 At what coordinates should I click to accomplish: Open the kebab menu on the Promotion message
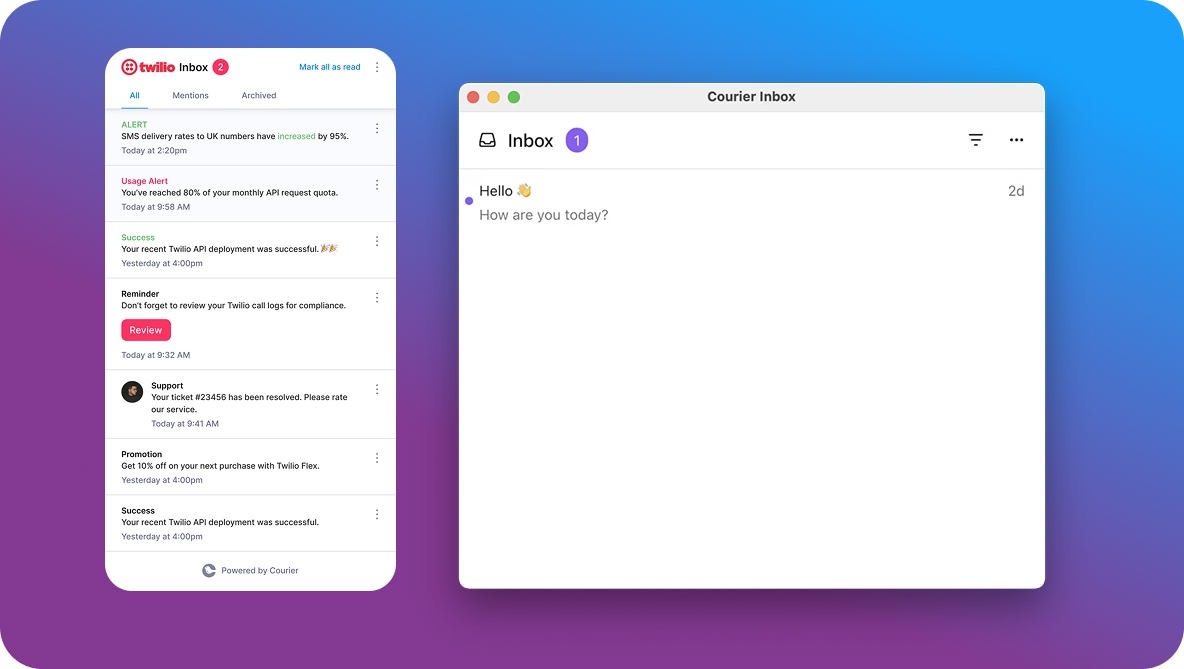click(377, 457)
